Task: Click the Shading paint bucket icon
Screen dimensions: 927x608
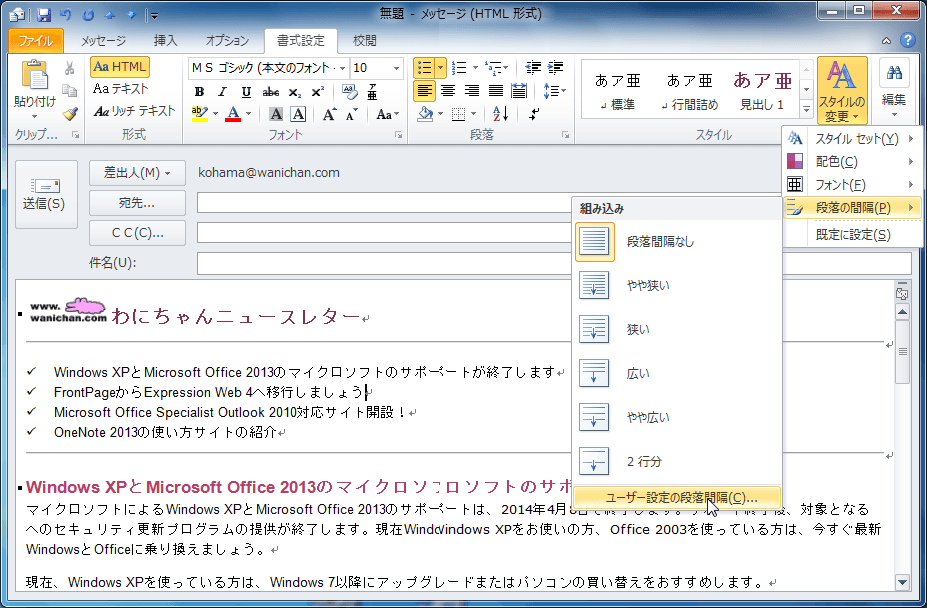Action: click(425, 114)
